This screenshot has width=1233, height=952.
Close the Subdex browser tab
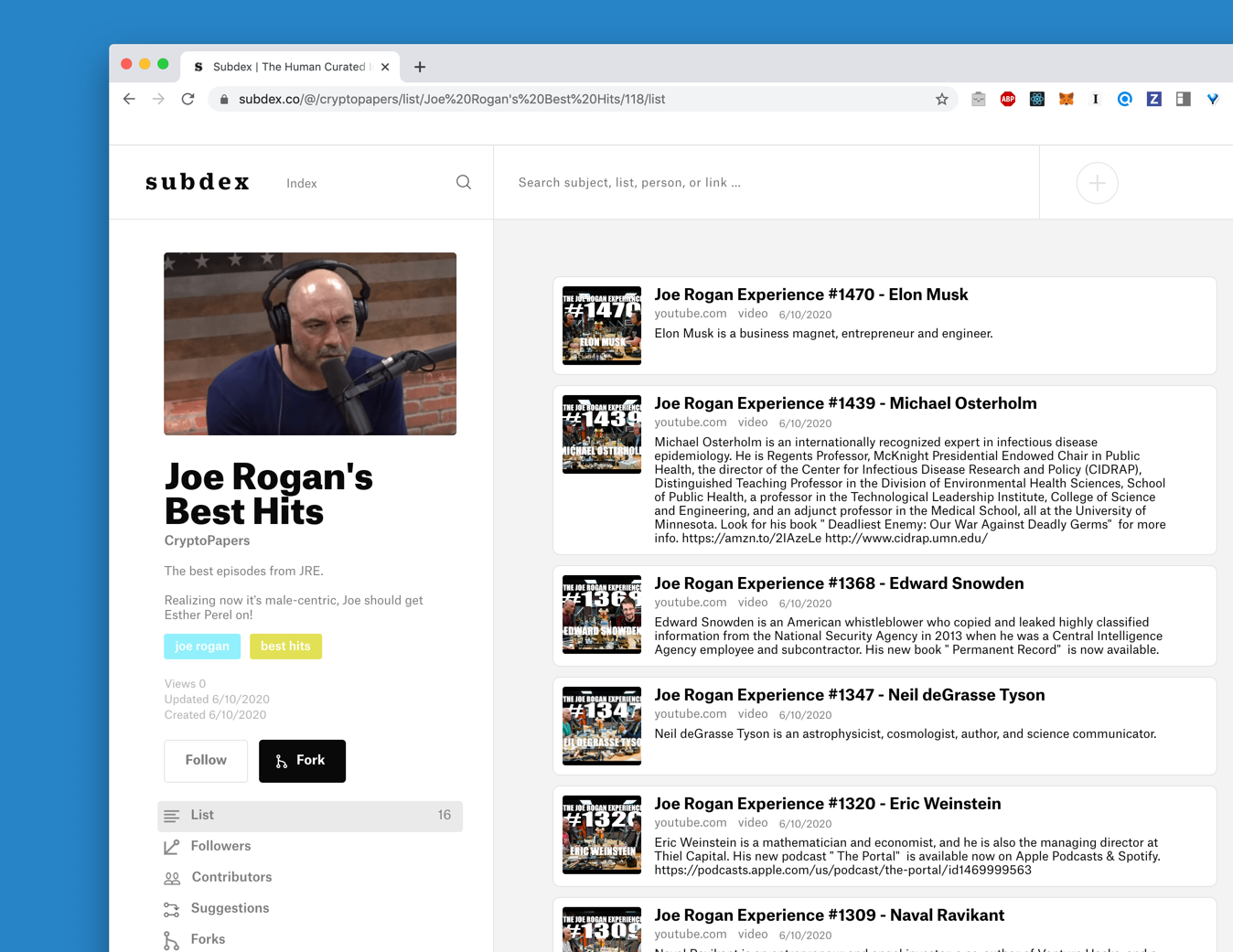pos(385,67)
